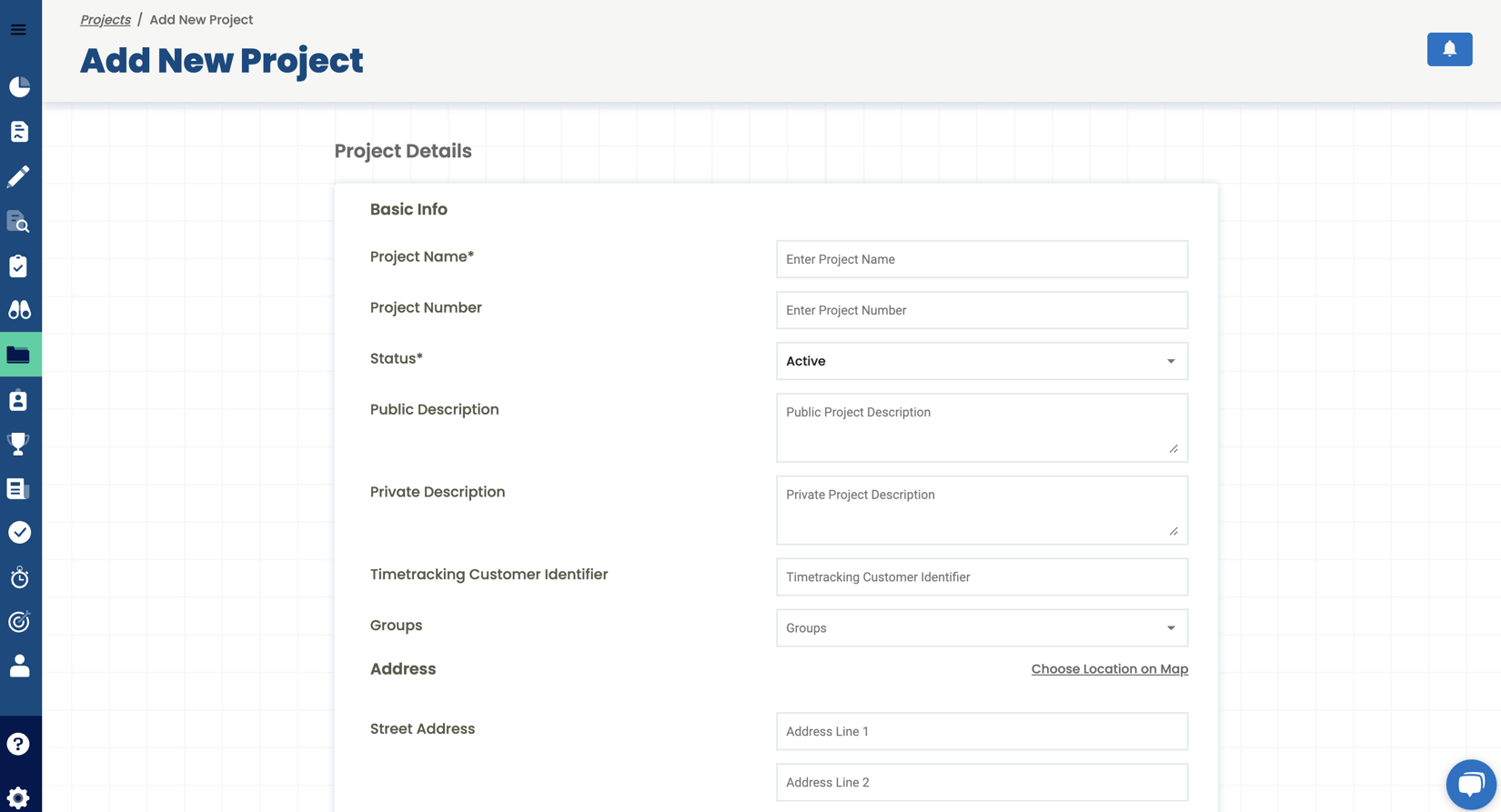Open the notification bell
The image size is (1501, 812).
[x=1449, y=49]
